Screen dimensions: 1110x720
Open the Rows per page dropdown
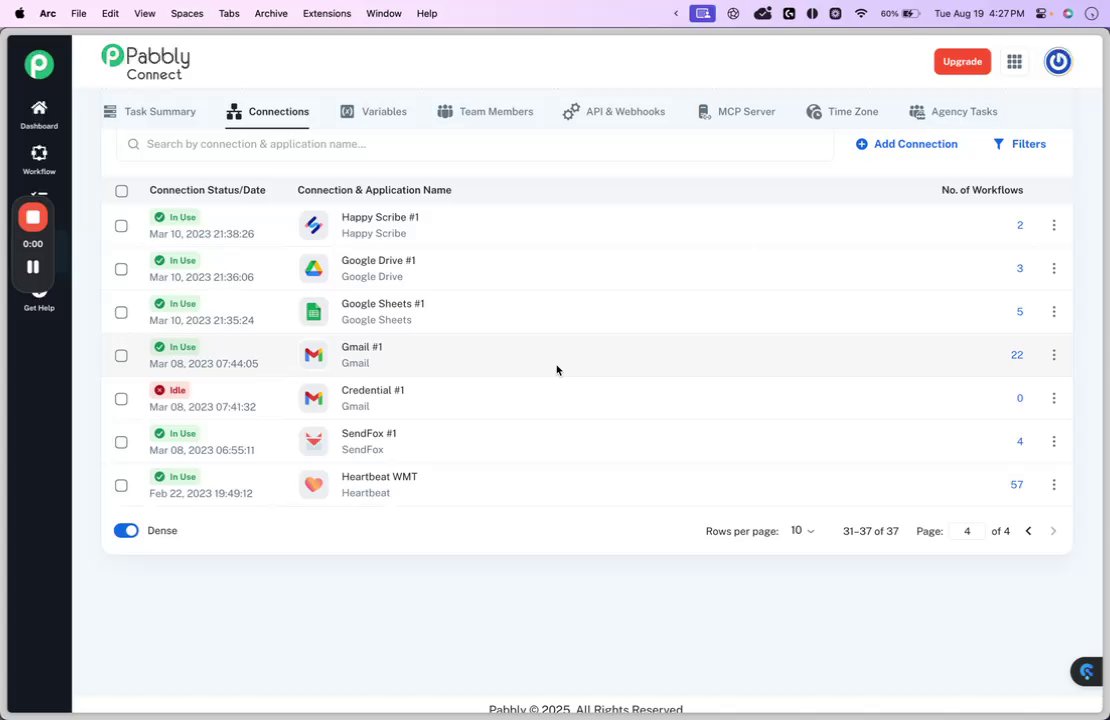click(x=802, y=530)
